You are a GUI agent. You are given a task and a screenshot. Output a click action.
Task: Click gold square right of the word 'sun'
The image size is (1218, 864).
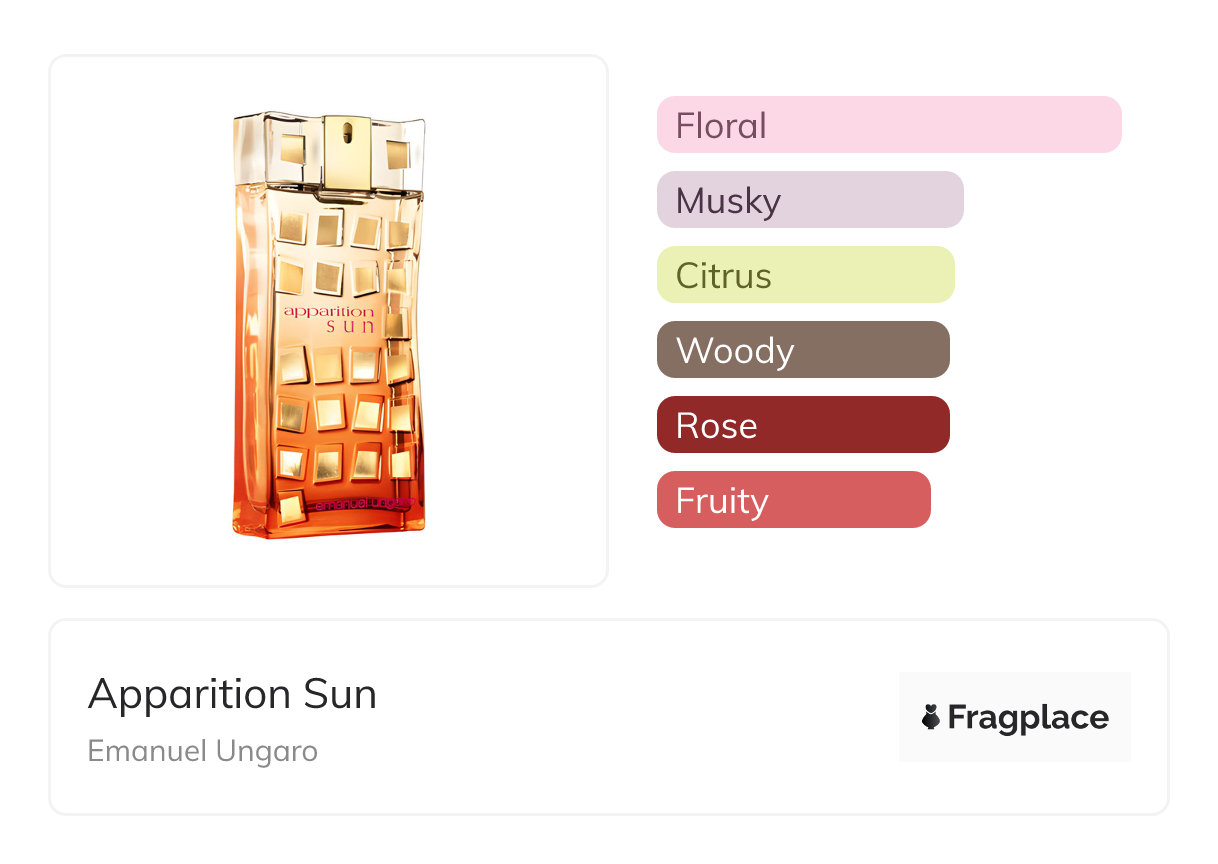[x=396, y=324]
